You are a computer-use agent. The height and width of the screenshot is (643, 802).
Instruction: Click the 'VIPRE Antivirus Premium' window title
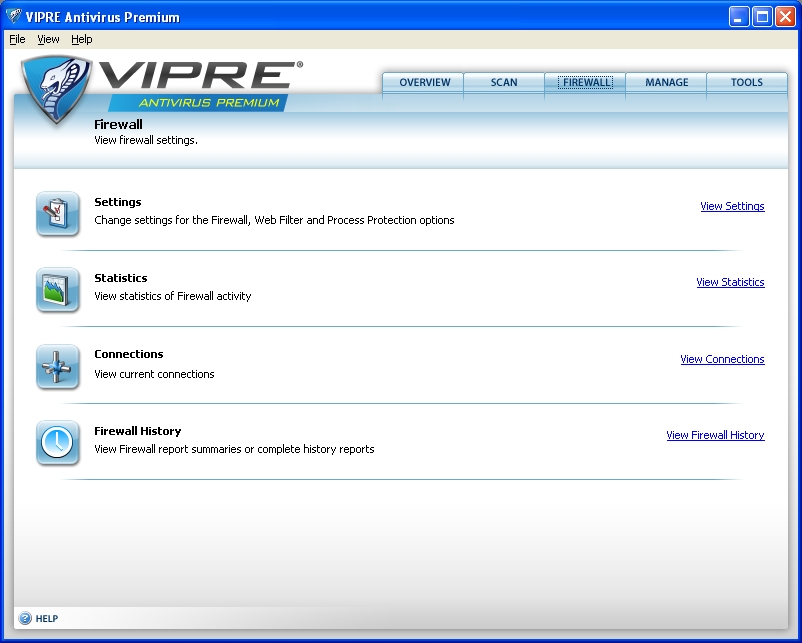[103, 17]
